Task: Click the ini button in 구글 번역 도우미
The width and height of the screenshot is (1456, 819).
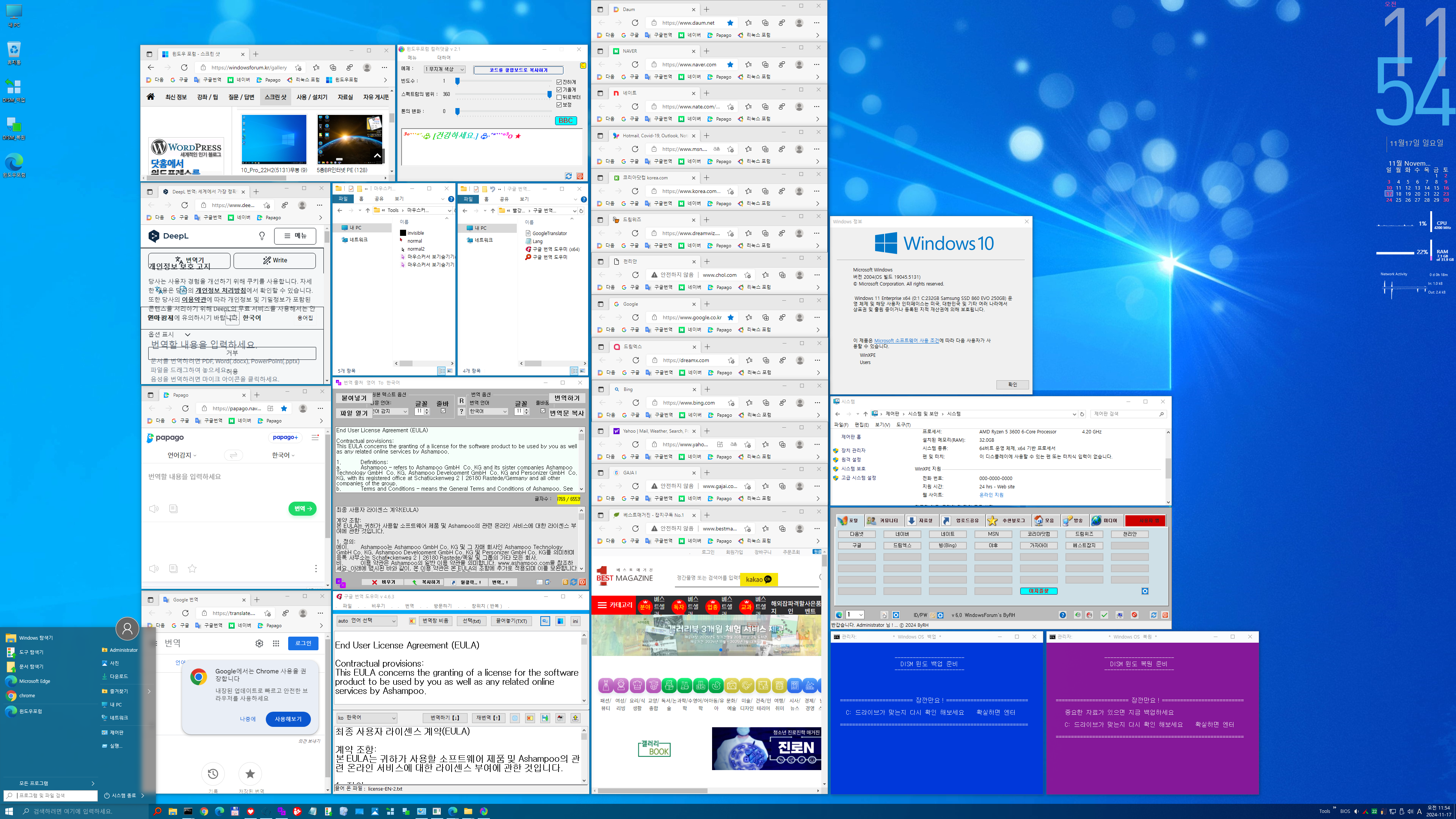Action: (x=576, y=621)
